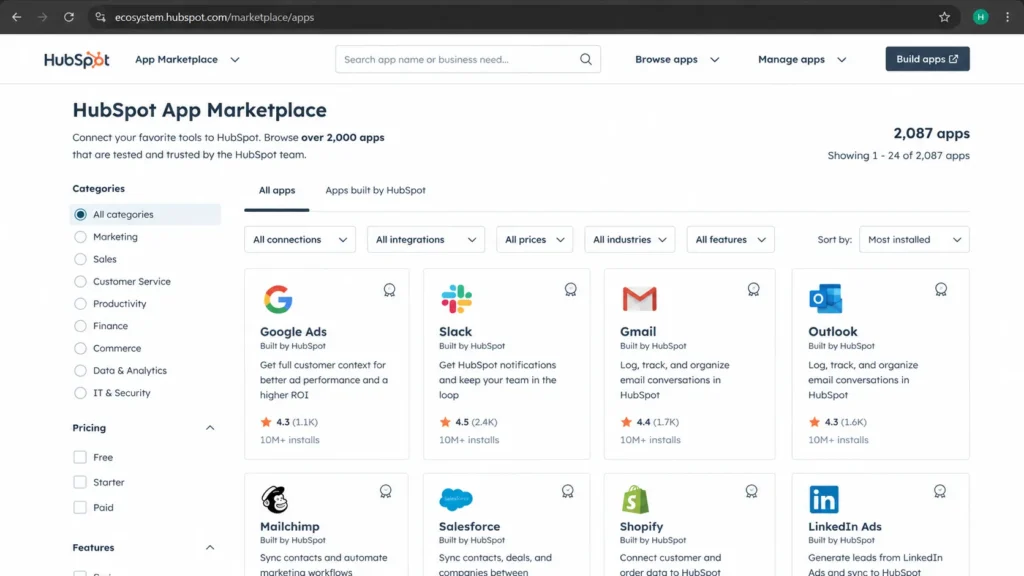Reload the page
The height and width of the screenshot is (576, 1024).
point(69,17)
